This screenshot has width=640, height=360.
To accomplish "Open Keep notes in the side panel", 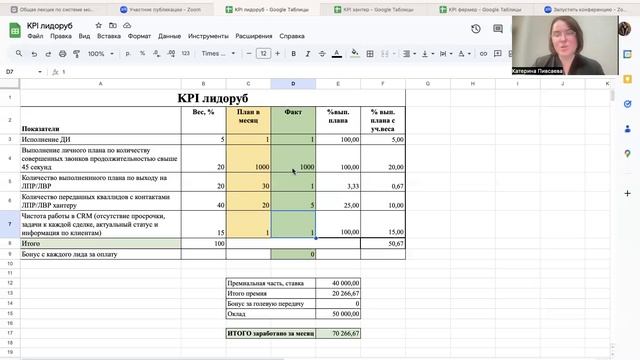I will (x=628, y=79).
